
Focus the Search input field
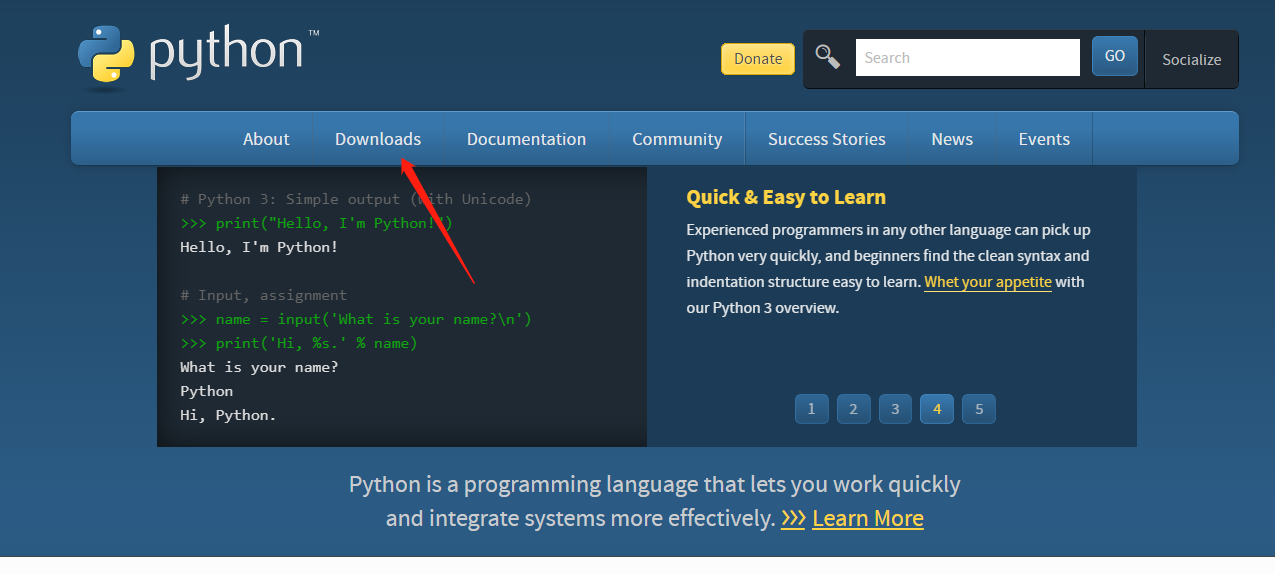pos(967,58)
